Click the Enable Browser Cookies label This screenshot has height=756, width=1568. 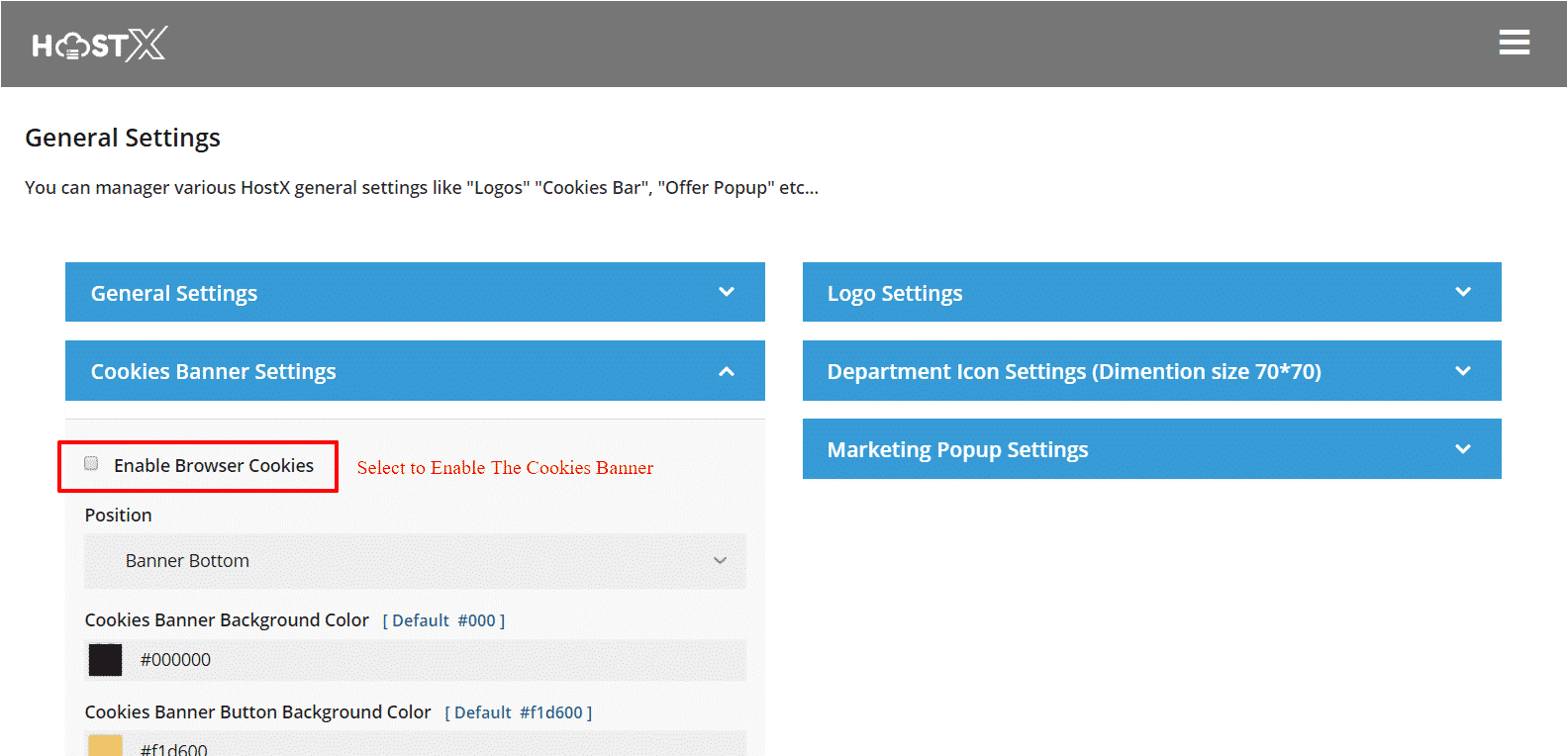214,466
